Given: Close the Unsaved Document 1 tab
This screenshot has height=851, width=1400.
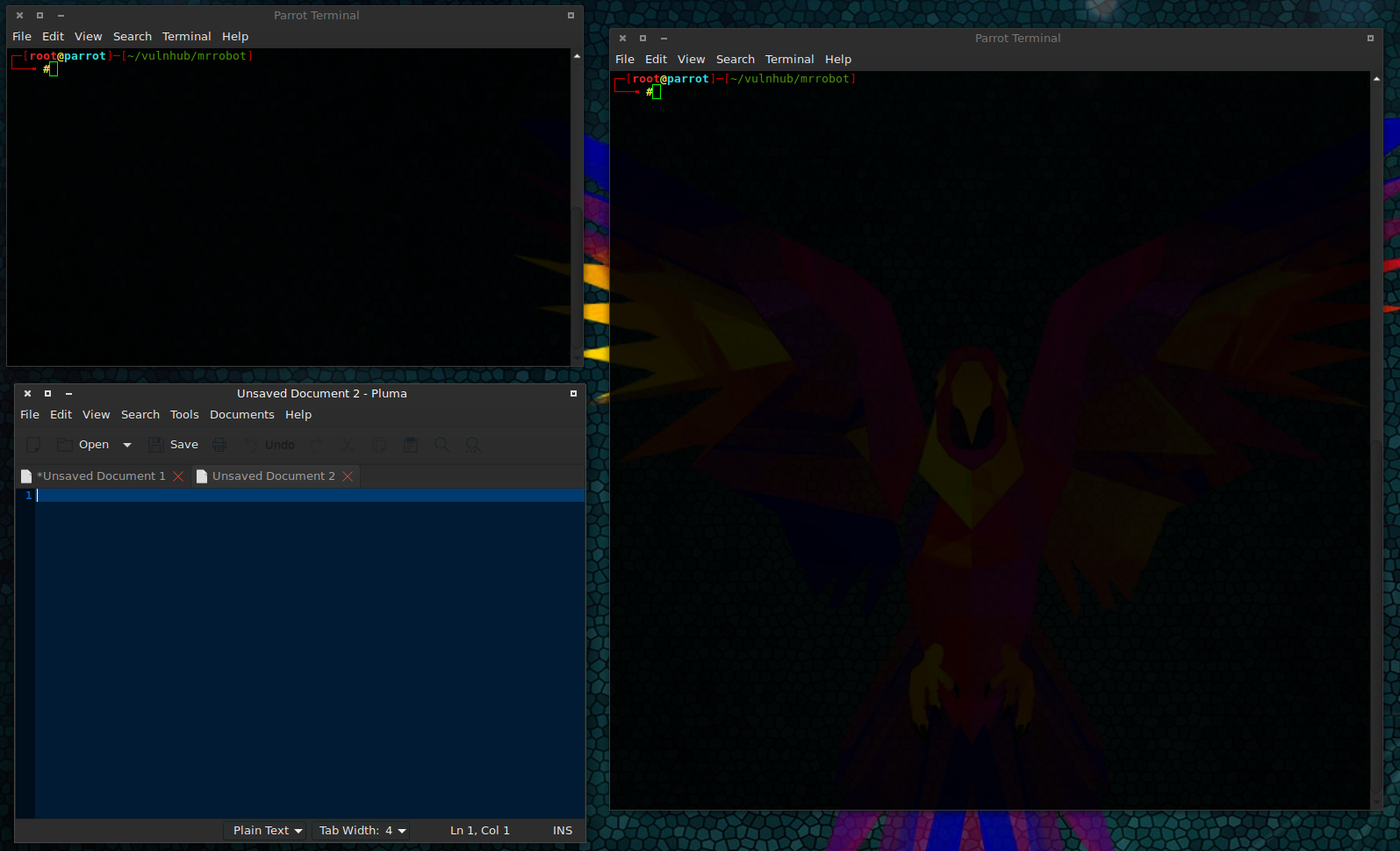Looking at the screenshot, I should click(x=178, y=476).
